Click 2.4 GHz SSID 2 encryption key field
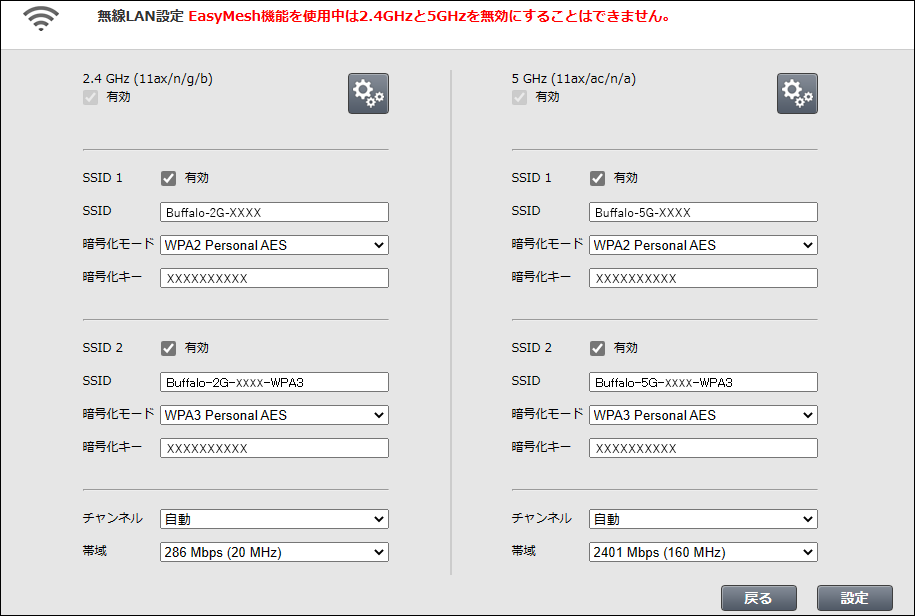This screenshot has height=616, width=915. 274,448
